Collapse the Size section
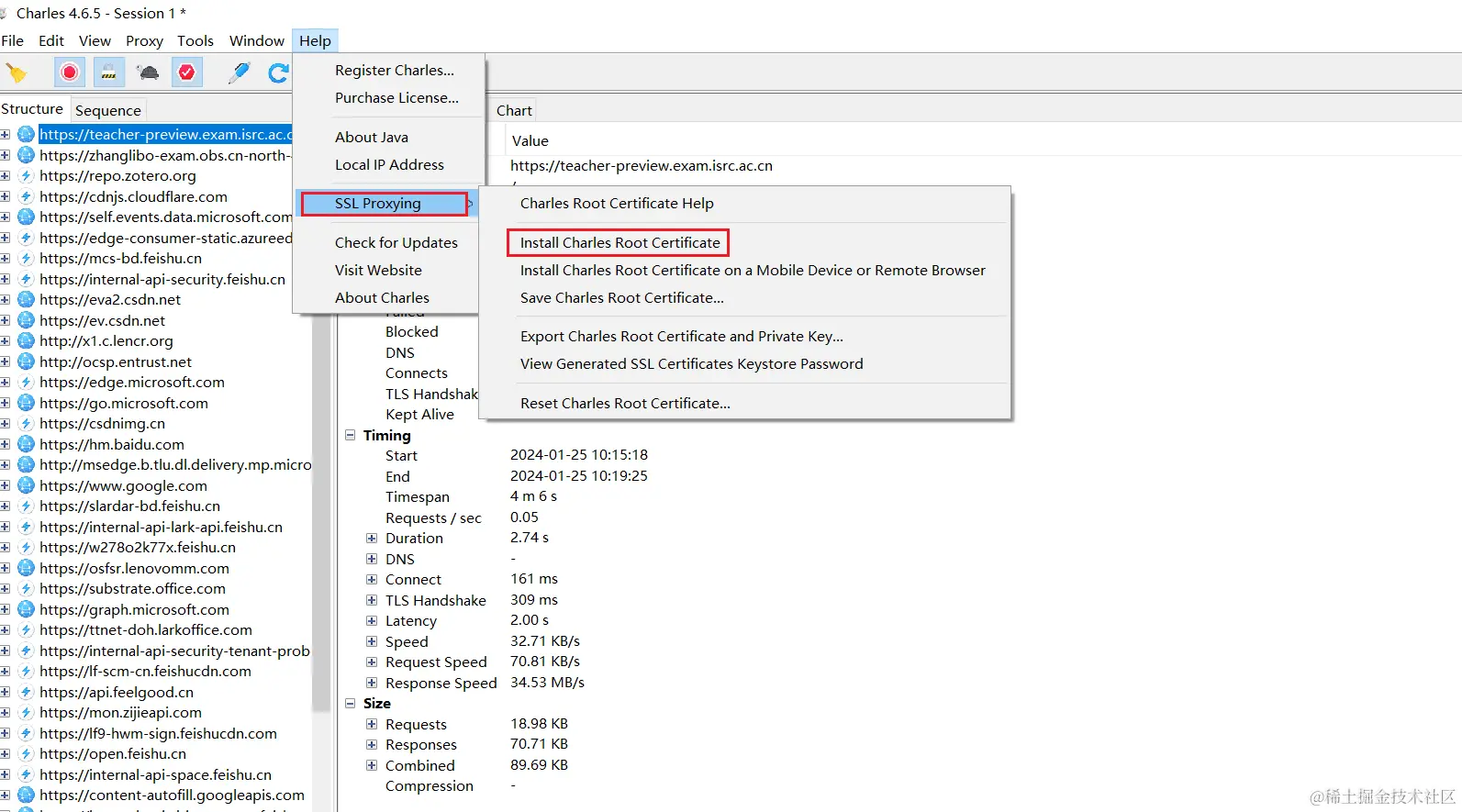The height and width of the screenshot is (812, 1462). (x=350, y=704)
